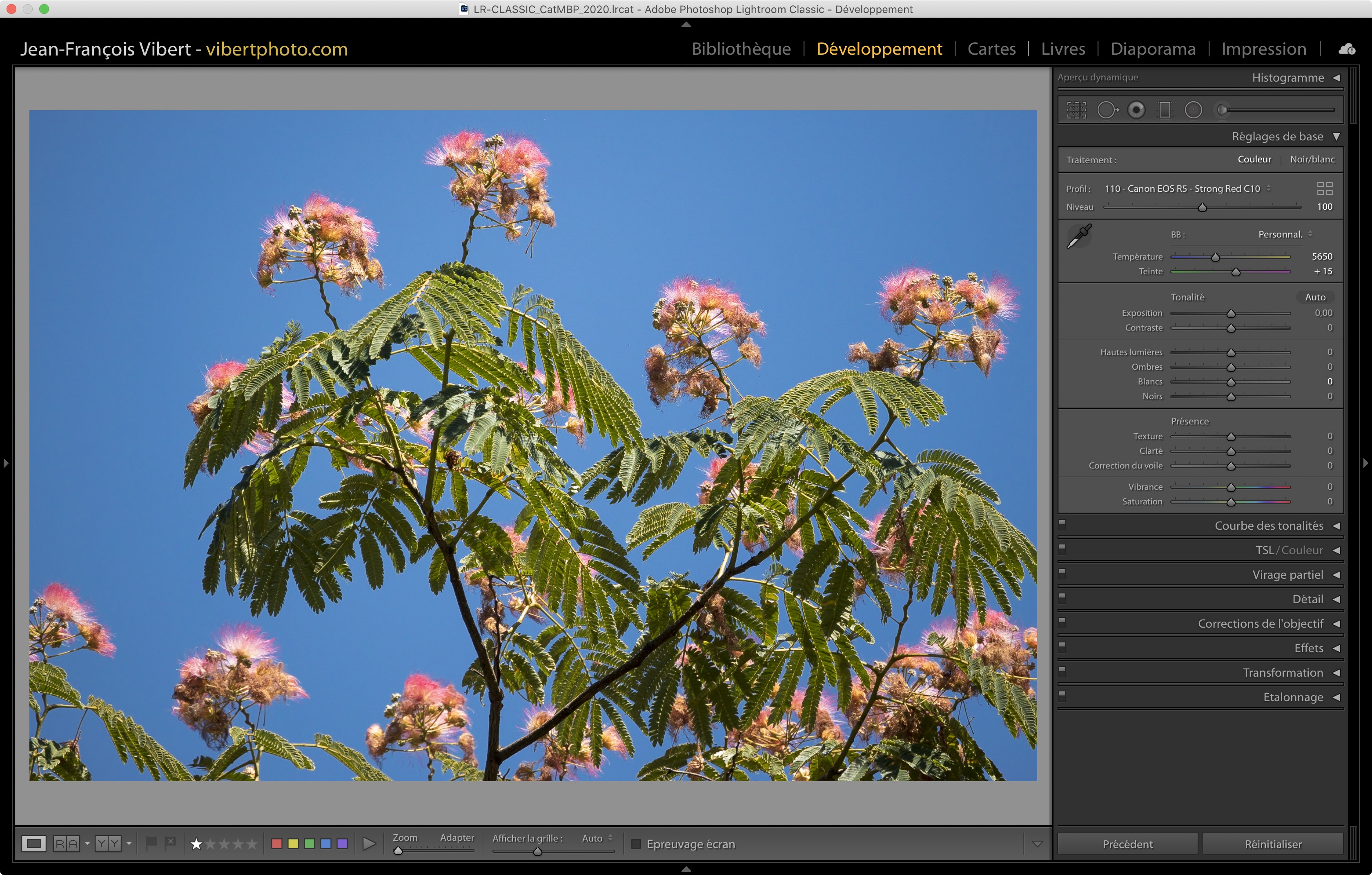Activate the red eye correction tool
Viewport: 1372px width, 875px height.
tap(1136, 110)
